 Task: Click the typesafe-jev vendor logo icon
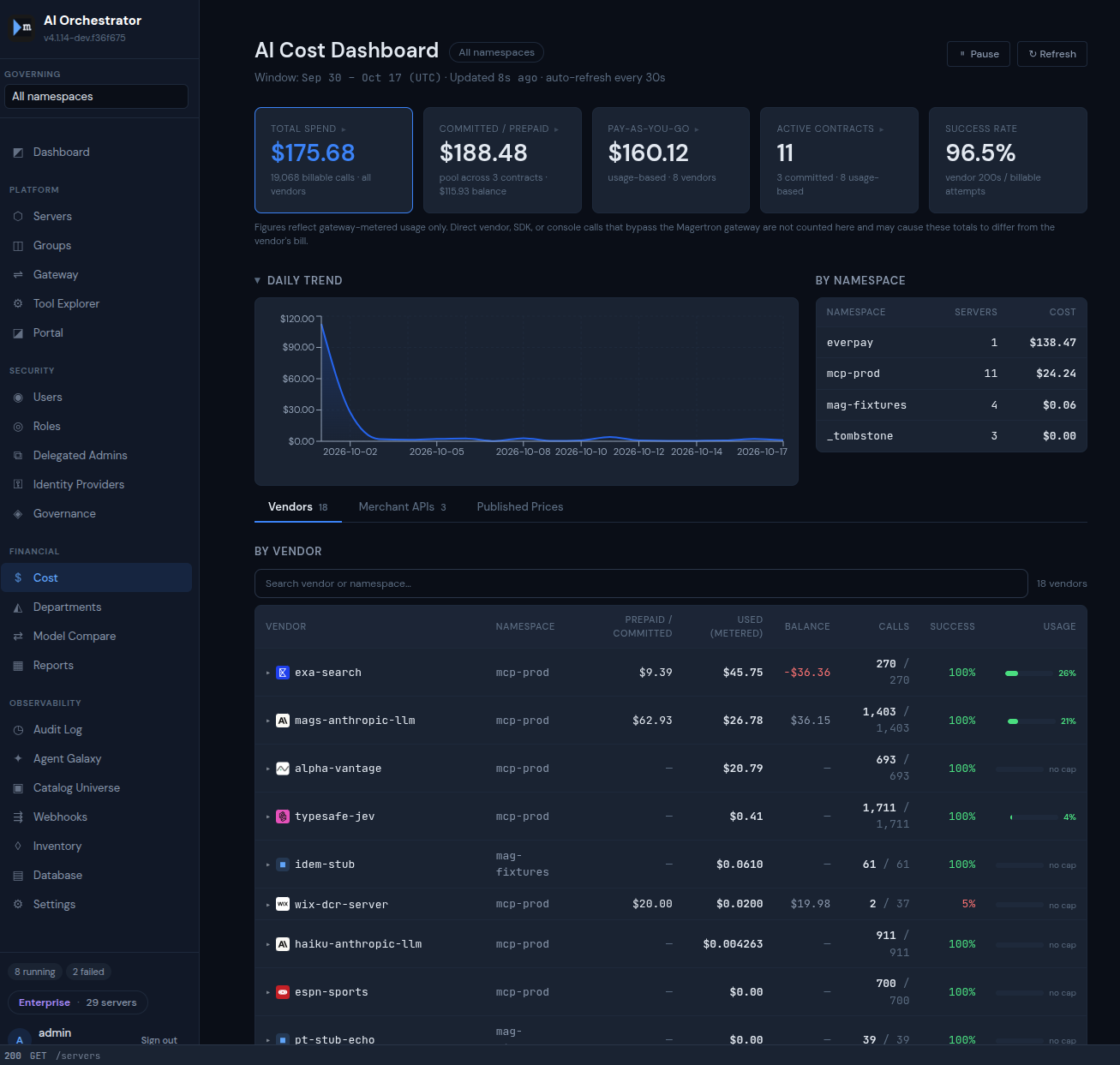283,817
